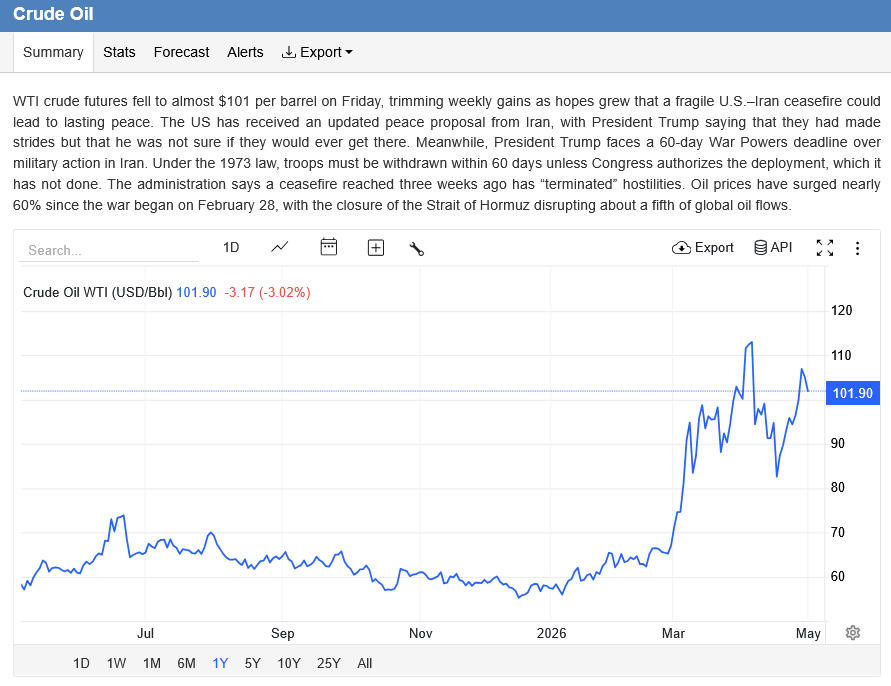891x686 pixels.
Task: Select the All time range
Action: [x=364, y=663]
